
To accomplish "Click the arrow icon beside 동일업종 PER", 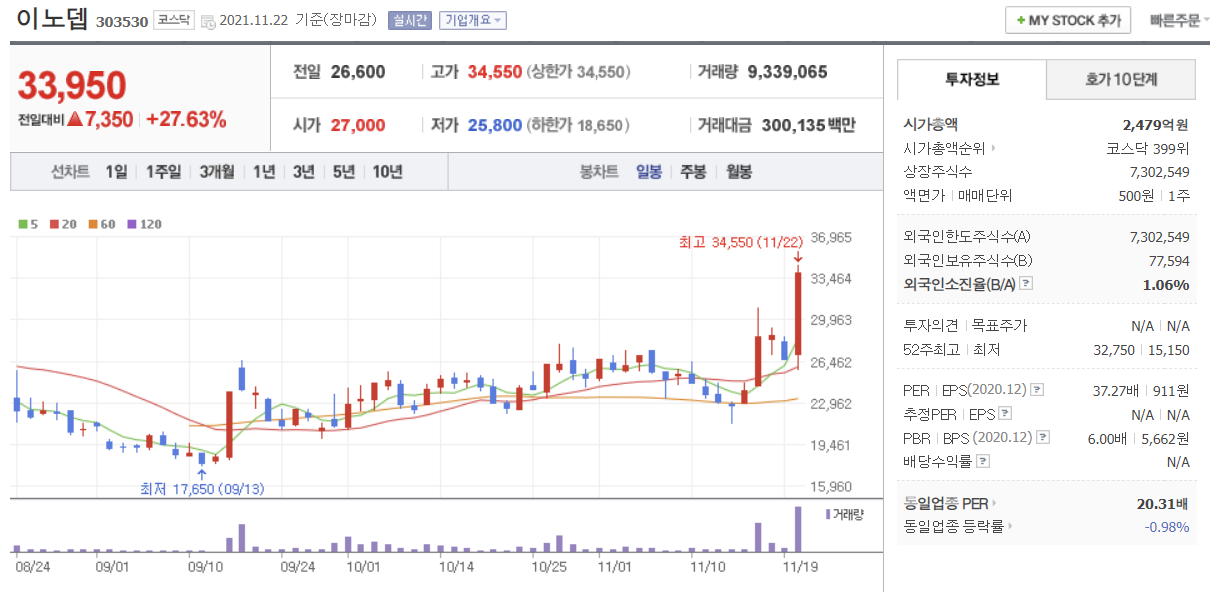I will pos(992,503).
